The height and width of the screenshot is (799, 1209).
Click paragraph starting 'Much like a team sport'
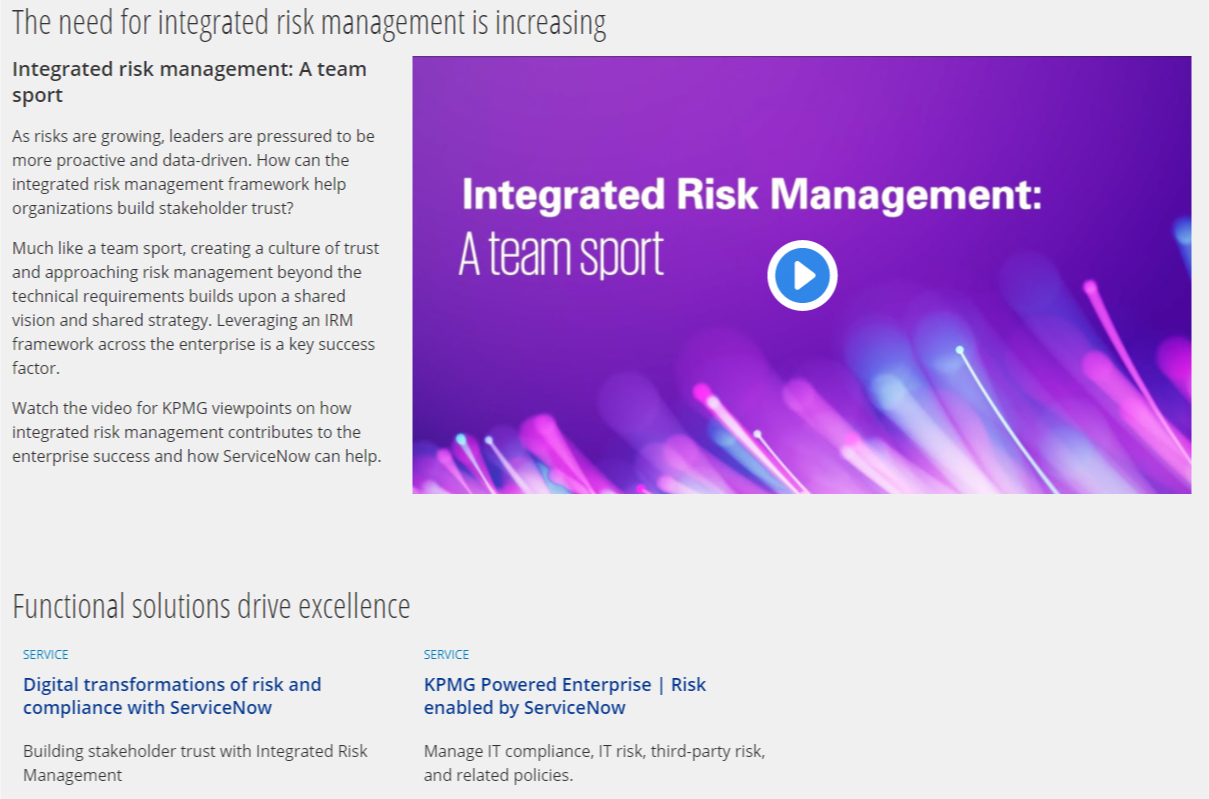click(196, 308)
